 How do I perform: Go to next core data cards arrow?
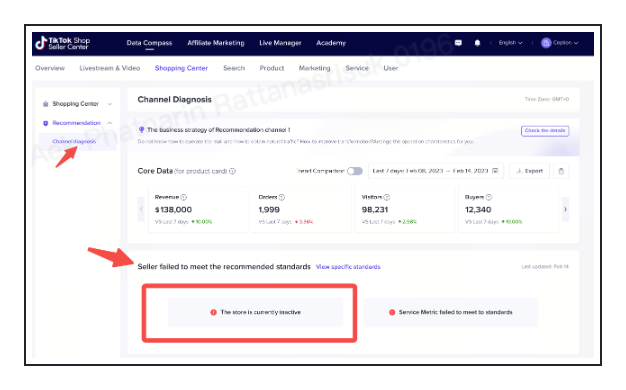(565, 209)
